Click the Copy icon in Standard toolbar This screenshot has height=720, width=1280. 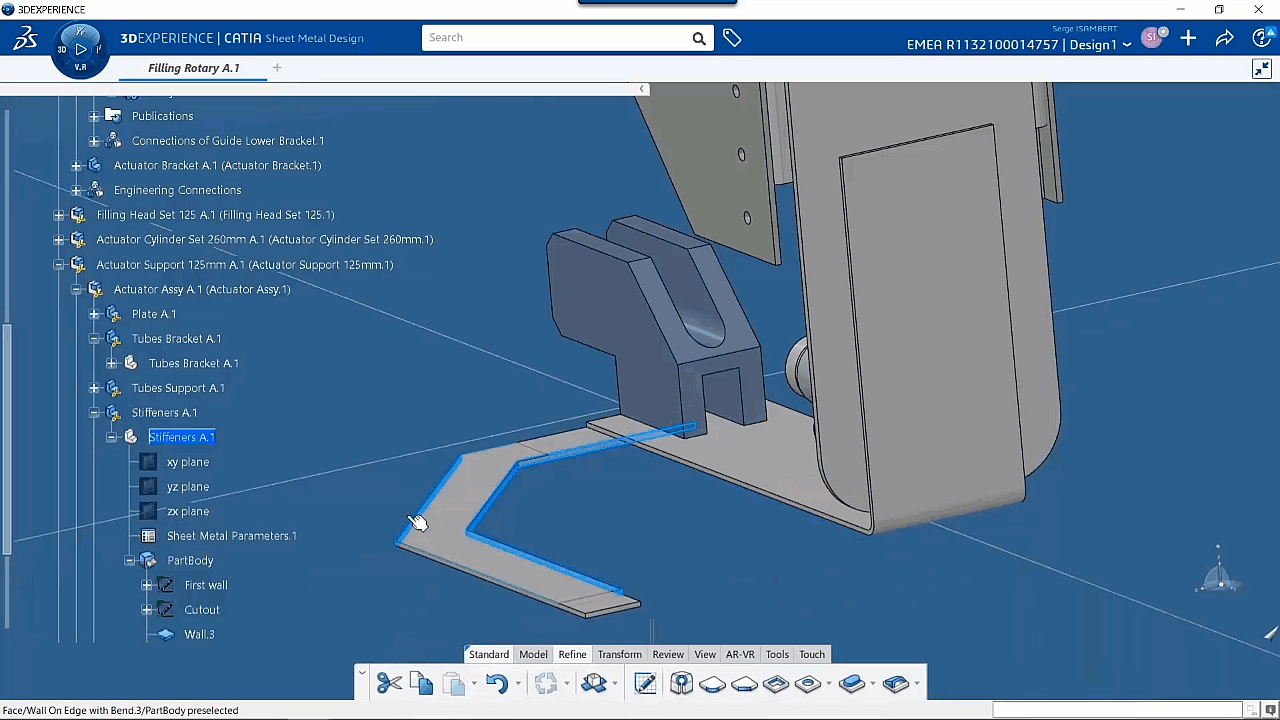pos(421,683)
